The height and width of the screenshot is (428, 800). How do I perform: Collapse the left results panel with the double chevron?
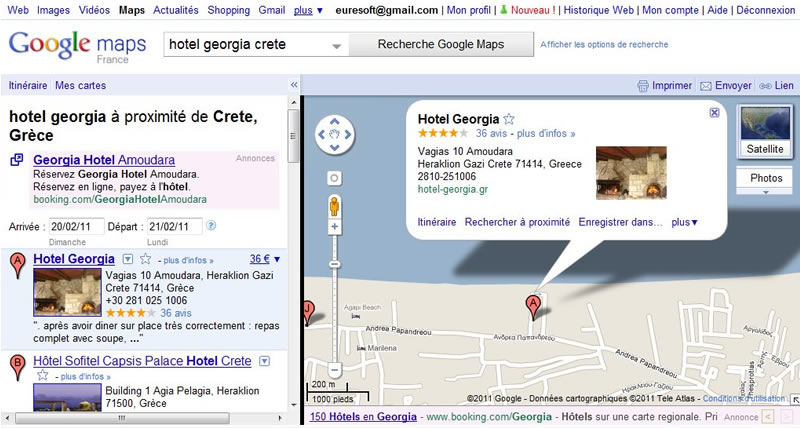click(293, 86)
